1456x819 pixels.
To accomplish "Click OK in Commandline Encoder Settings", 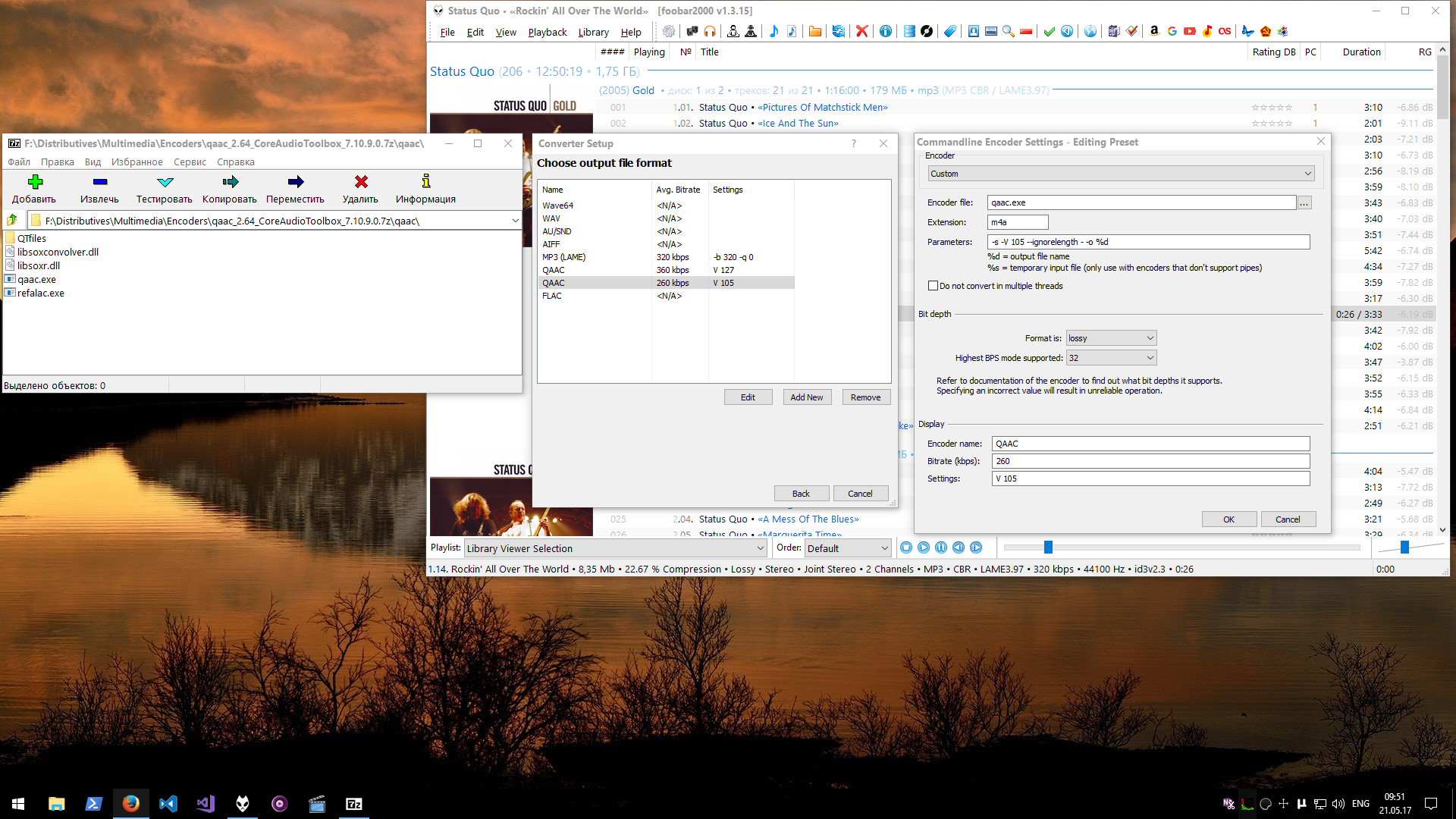I will 1229,519.
